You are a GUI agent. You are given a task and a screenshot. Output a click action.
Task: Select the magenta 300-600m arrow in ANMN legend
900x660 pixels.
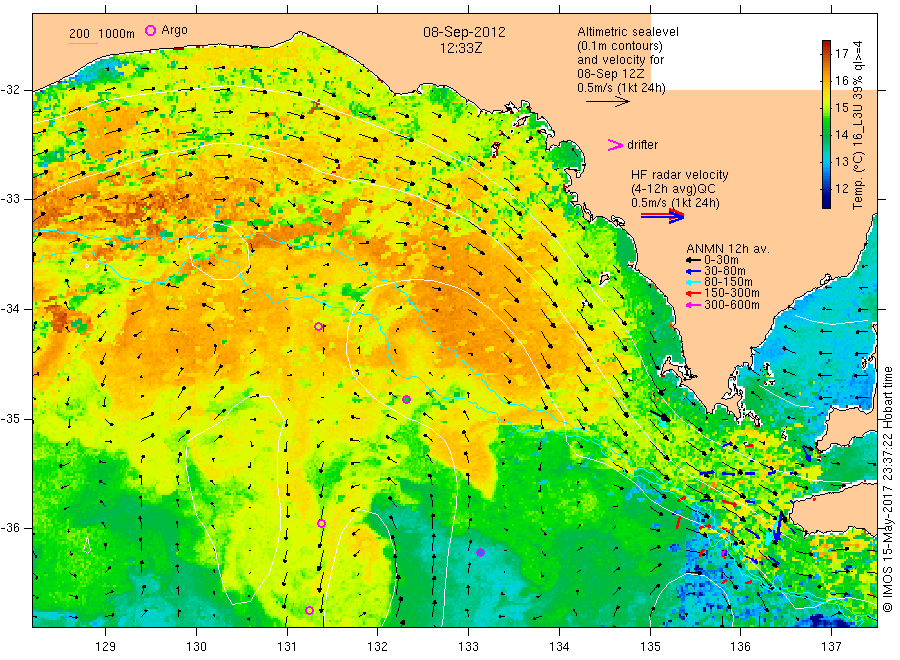(x=693, y=305)
